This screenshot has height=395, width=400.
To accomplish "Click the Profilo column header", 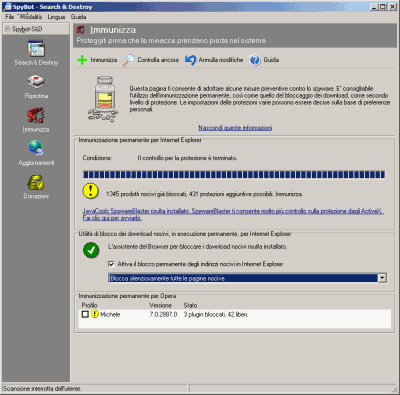I will (x=89, y=305).
